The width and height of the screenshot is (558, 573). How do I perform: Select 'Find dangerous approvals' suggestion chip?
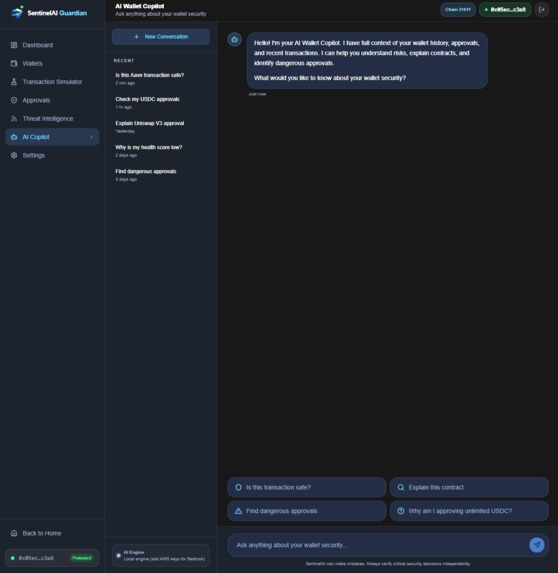(x=307, y=511)
